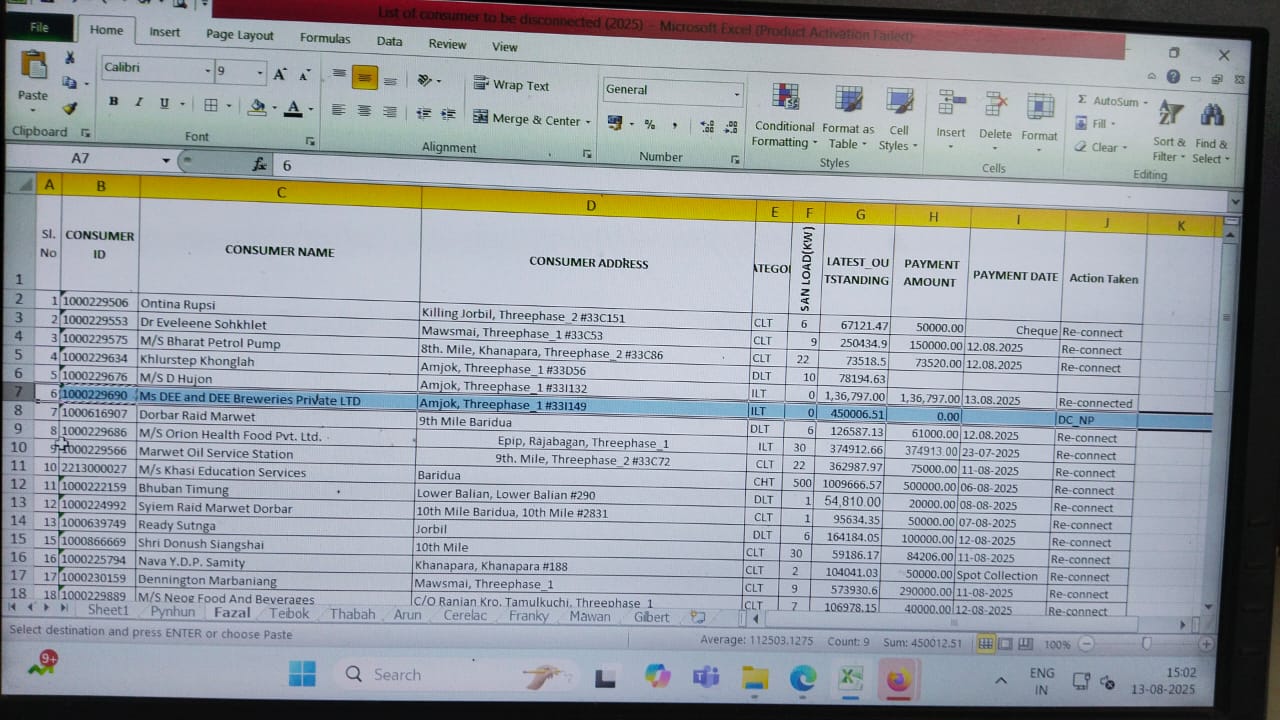Insert a new worksheet tab
This screenshot has width=1280, height=720.
[698, 618]
